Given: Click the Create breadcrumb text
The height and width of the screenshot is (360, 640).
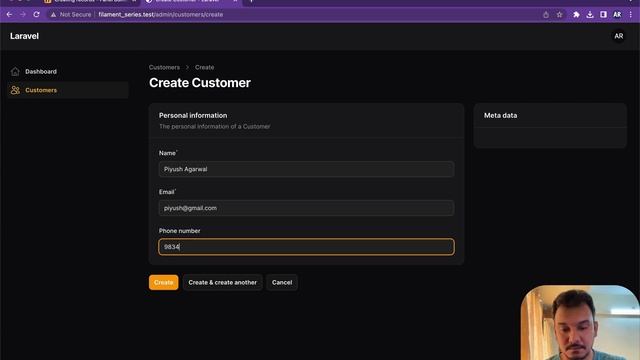Looking at the screenshot, I should click(204, 67).
